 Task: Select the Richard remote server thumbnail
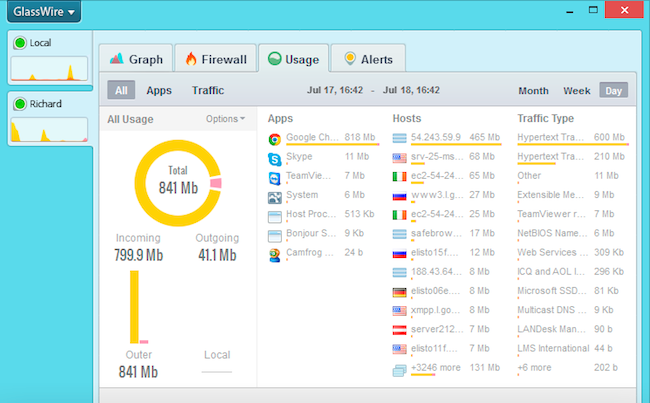(48, 119)
